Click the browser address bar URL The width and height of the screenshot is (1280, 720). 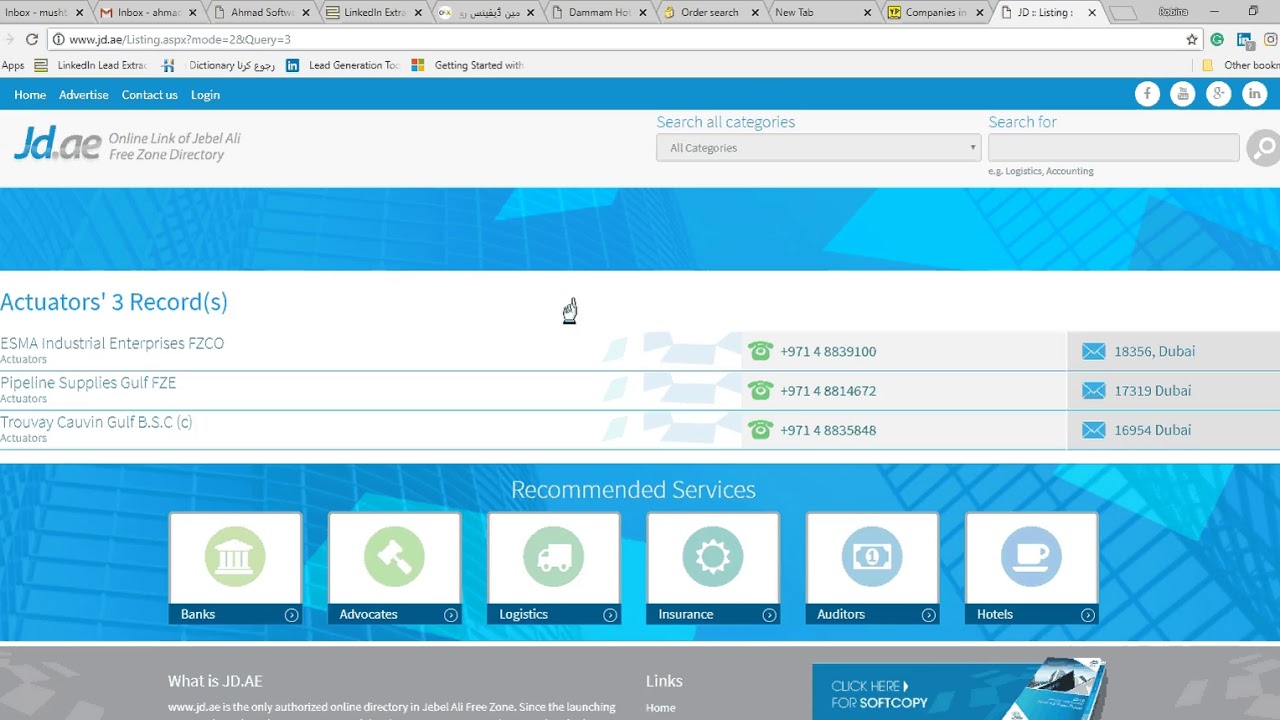pyautogui.click(x=180, y=39)
